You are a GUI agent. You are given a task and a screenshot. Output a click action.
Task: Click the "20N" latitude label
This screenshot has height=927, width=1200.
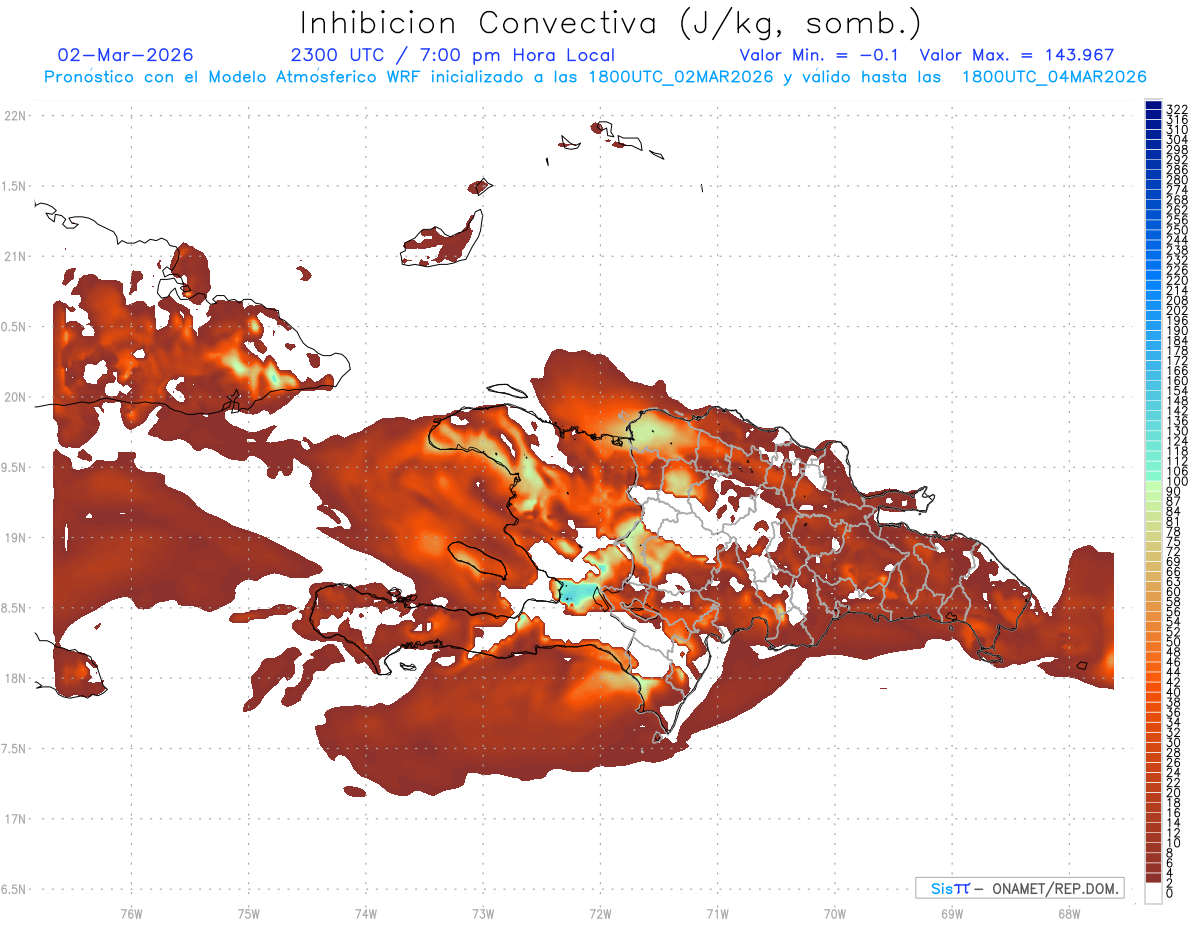(x=15, y=397)
